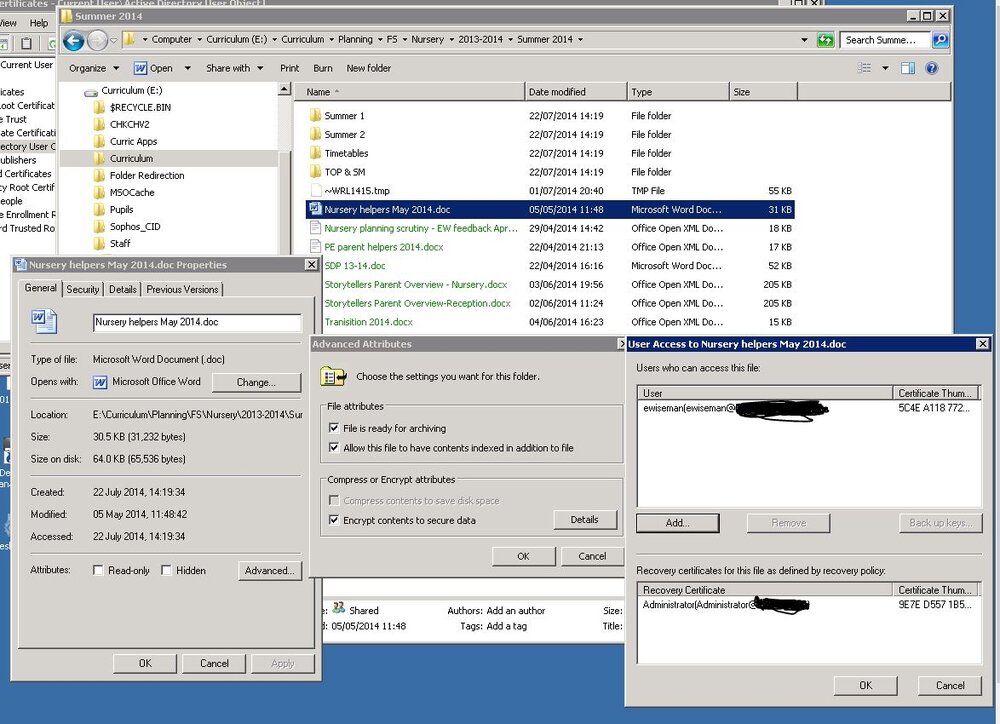Click the Details button in Advanced Attributes
The height and width of the screenshot is (724, 1000).
coord(585,520)
